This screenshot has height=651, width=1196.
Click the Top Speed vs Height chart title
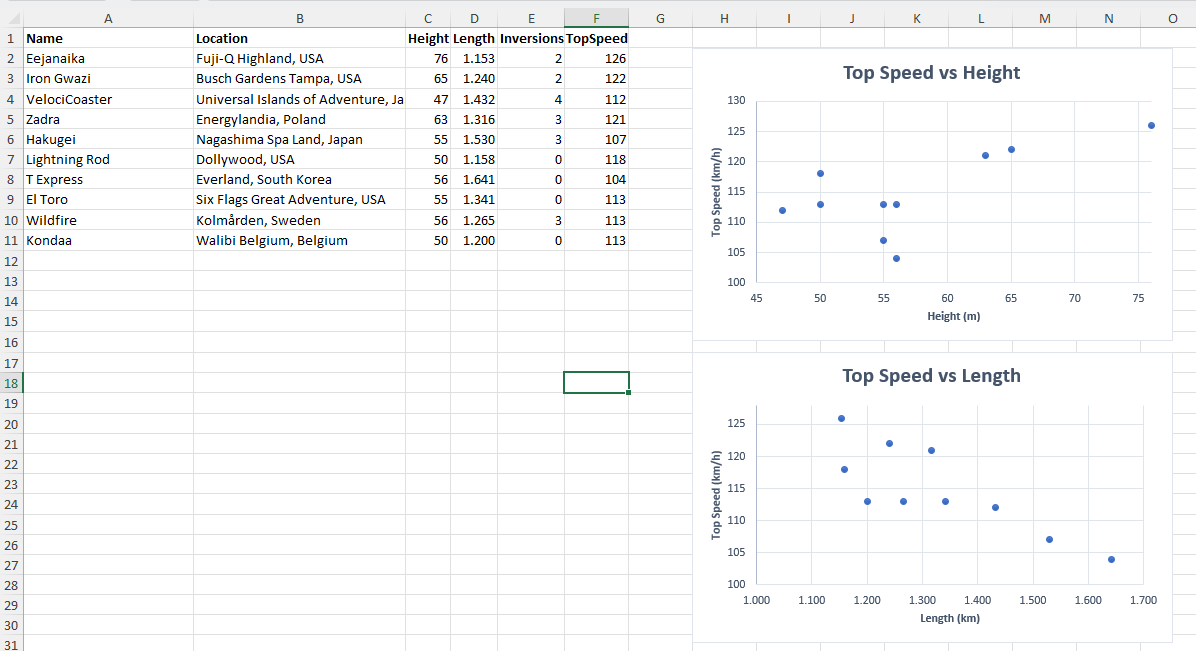931,72
